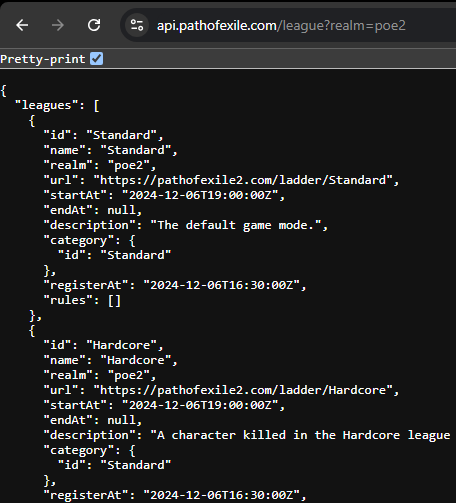Click the "leagues" key at top
The width and height of the screenshot is (456, 503).
click(x=46, y=105)
